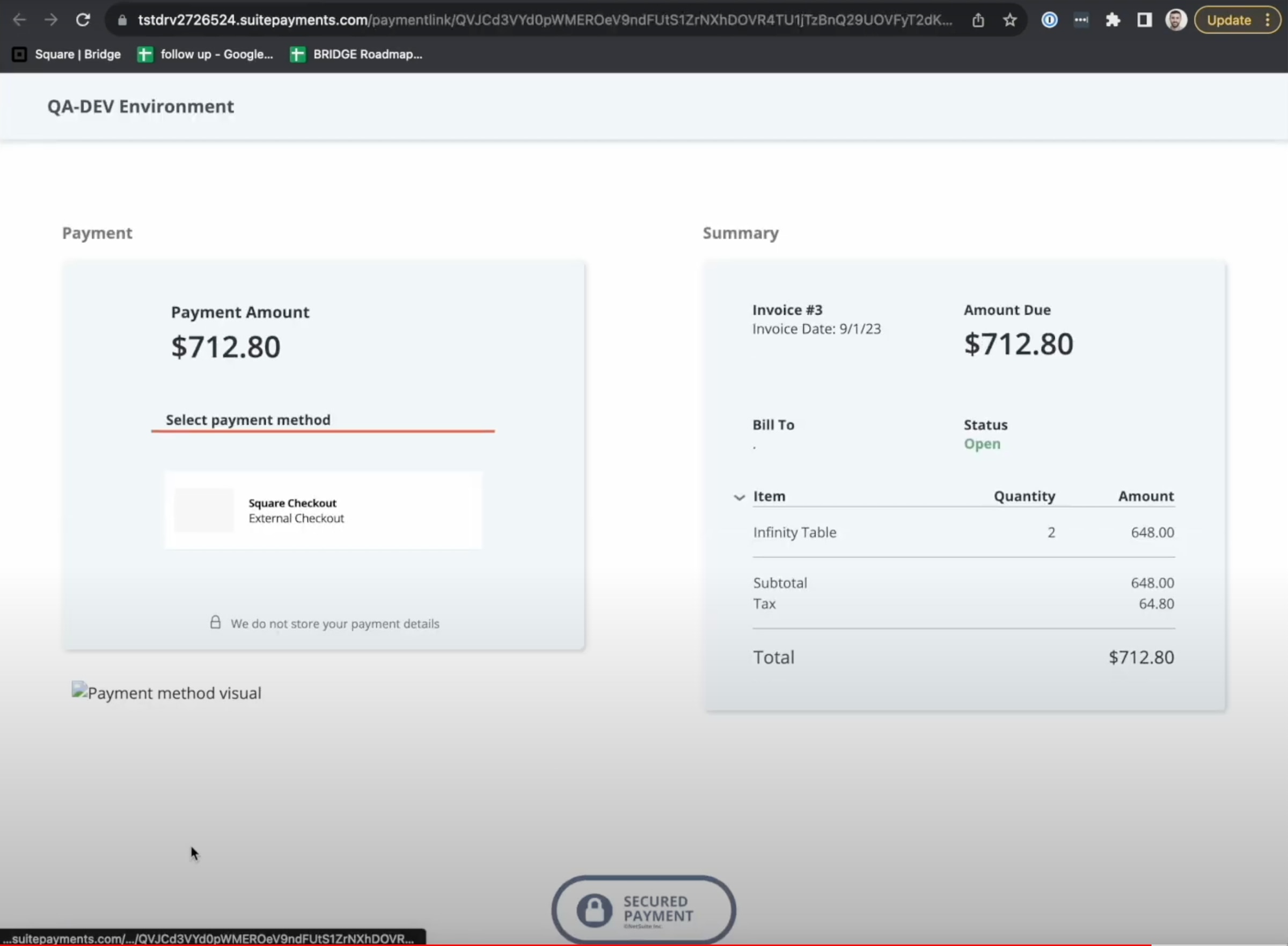1288x946 pixels.
Task: Open the Extensions puzzle icon
Action: [1113, 20]
